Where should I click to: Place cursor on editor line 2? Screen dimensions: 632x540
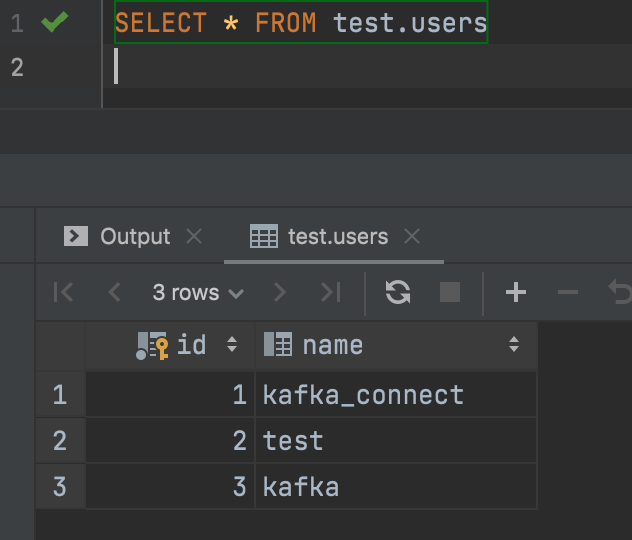[x=300, y=67]
